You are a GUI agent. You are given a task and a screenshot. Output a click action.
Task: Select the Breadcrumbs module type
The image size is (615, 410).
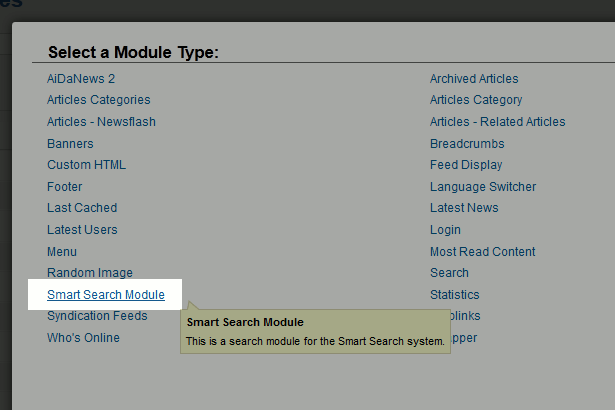click(x=467, y=144)
